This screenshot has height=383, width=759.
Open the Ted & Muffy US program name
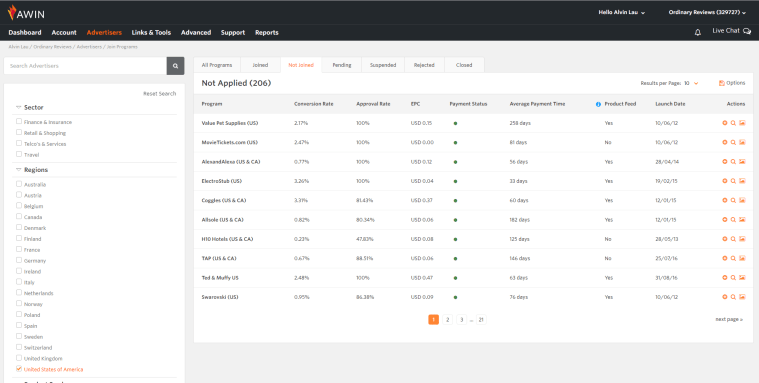[x=220, y=278]
